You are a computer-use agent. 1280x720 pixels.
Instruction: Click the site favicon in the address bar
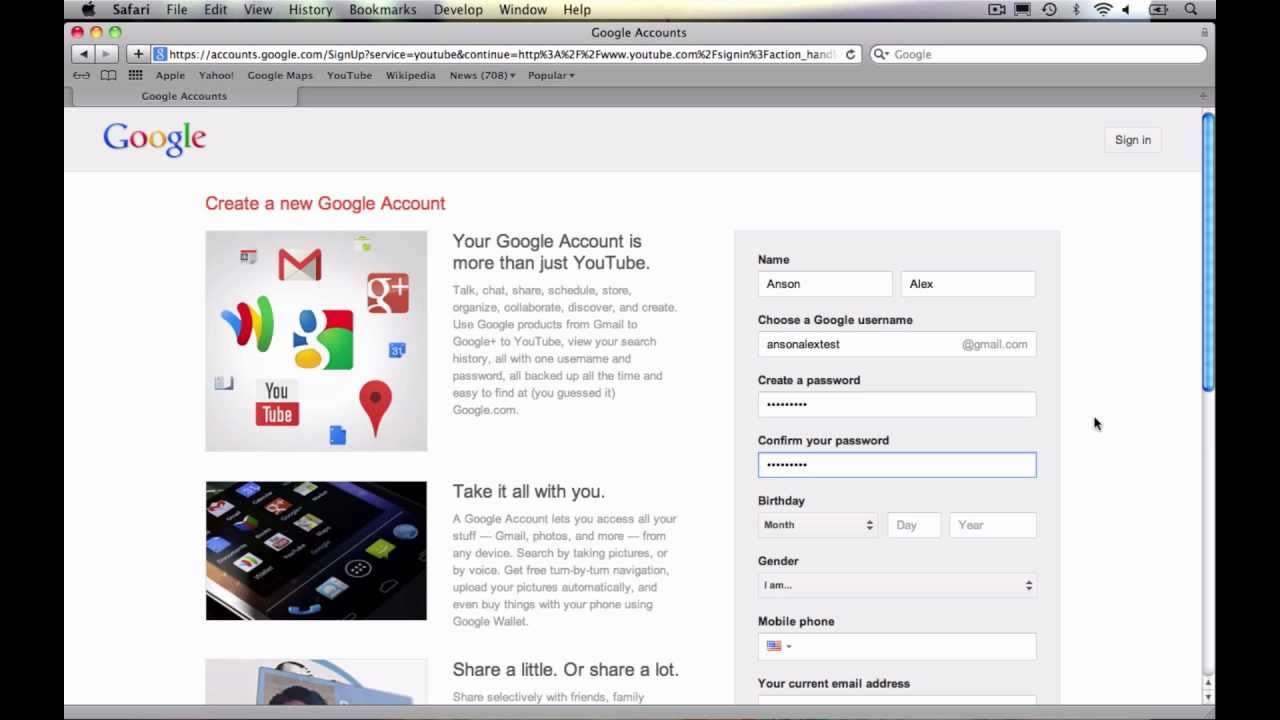160,54
